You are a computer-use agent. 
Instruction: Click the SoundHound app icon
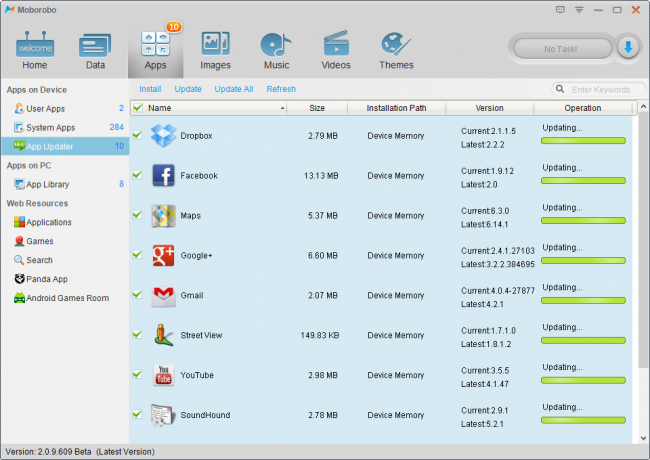click(161, 415)
